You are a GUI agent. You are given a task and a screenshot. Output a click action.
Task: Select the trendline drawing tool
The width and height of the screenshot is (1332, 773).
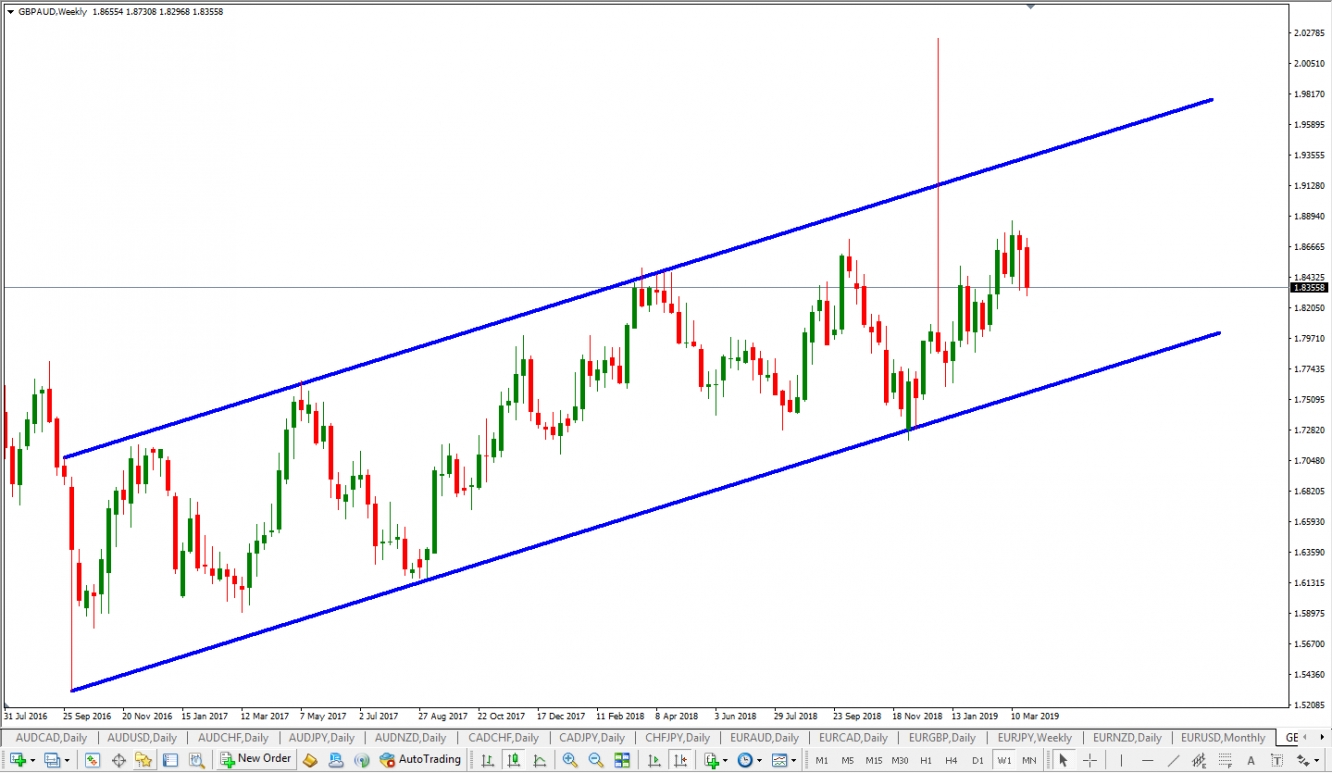point(1173,760)
